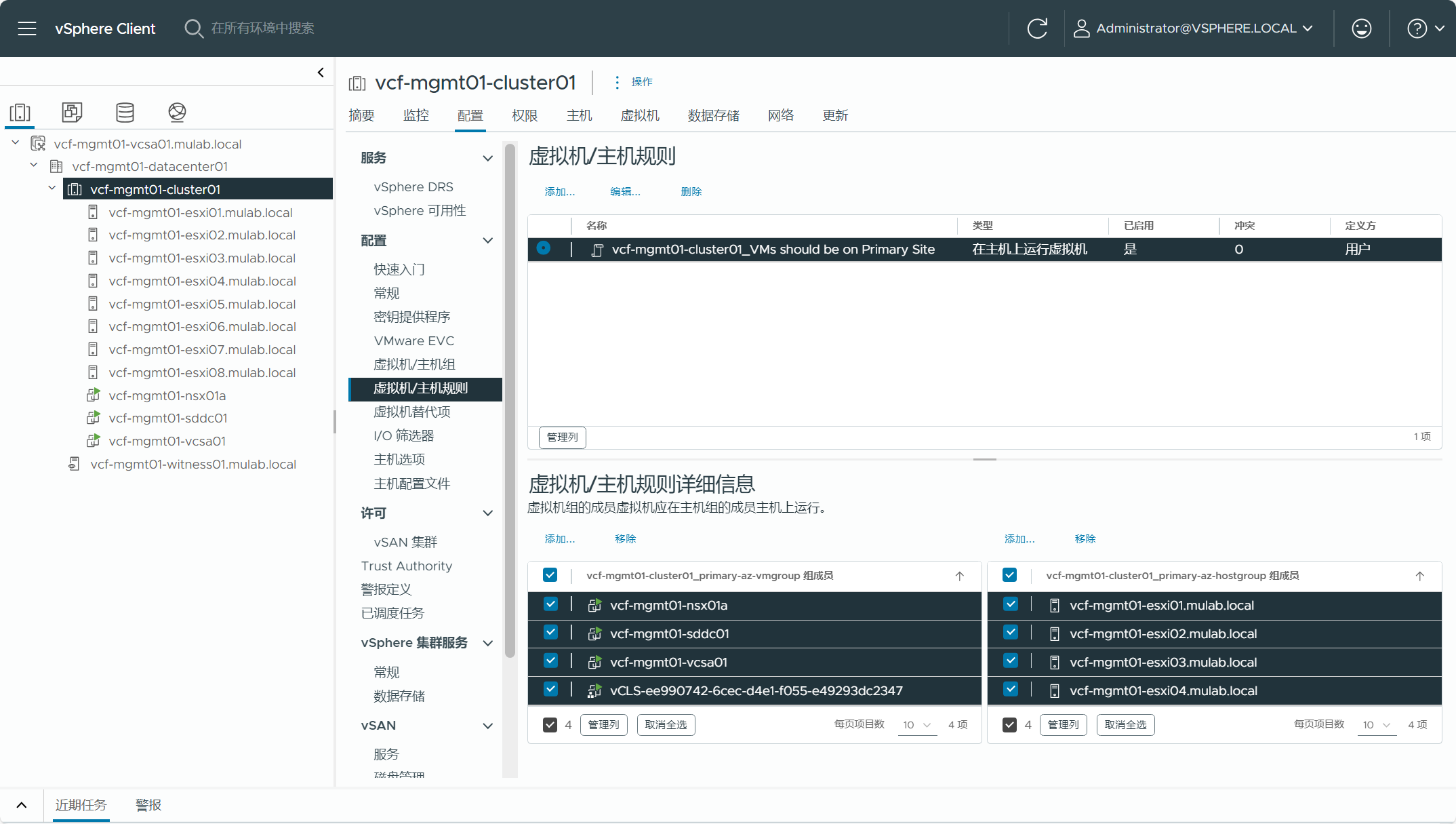Collapse the vcf-mgmt01-datacenter01 tree node

34,165
